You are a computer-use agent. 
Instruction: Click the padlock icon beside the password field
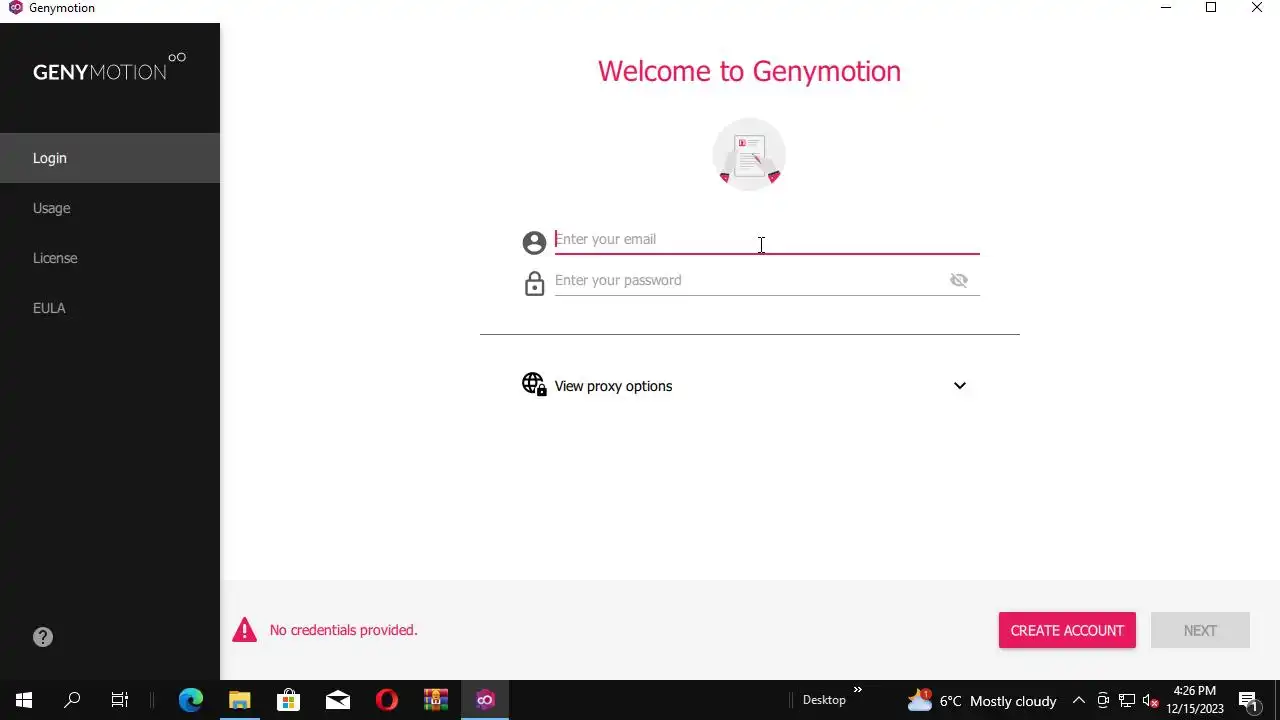(534, 283)
